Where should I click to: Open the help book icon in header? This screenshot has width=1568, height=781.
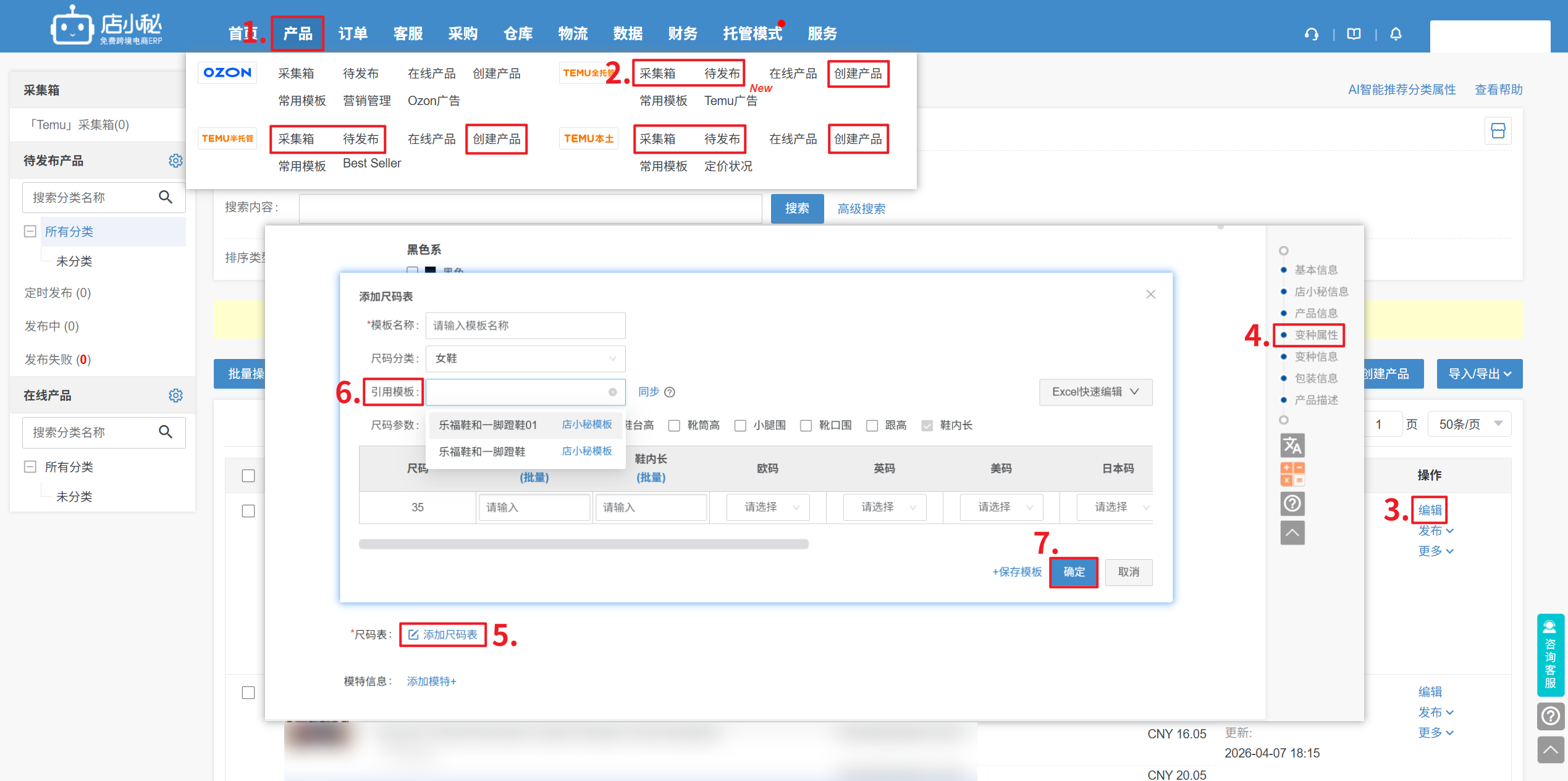coord(1354,34)
